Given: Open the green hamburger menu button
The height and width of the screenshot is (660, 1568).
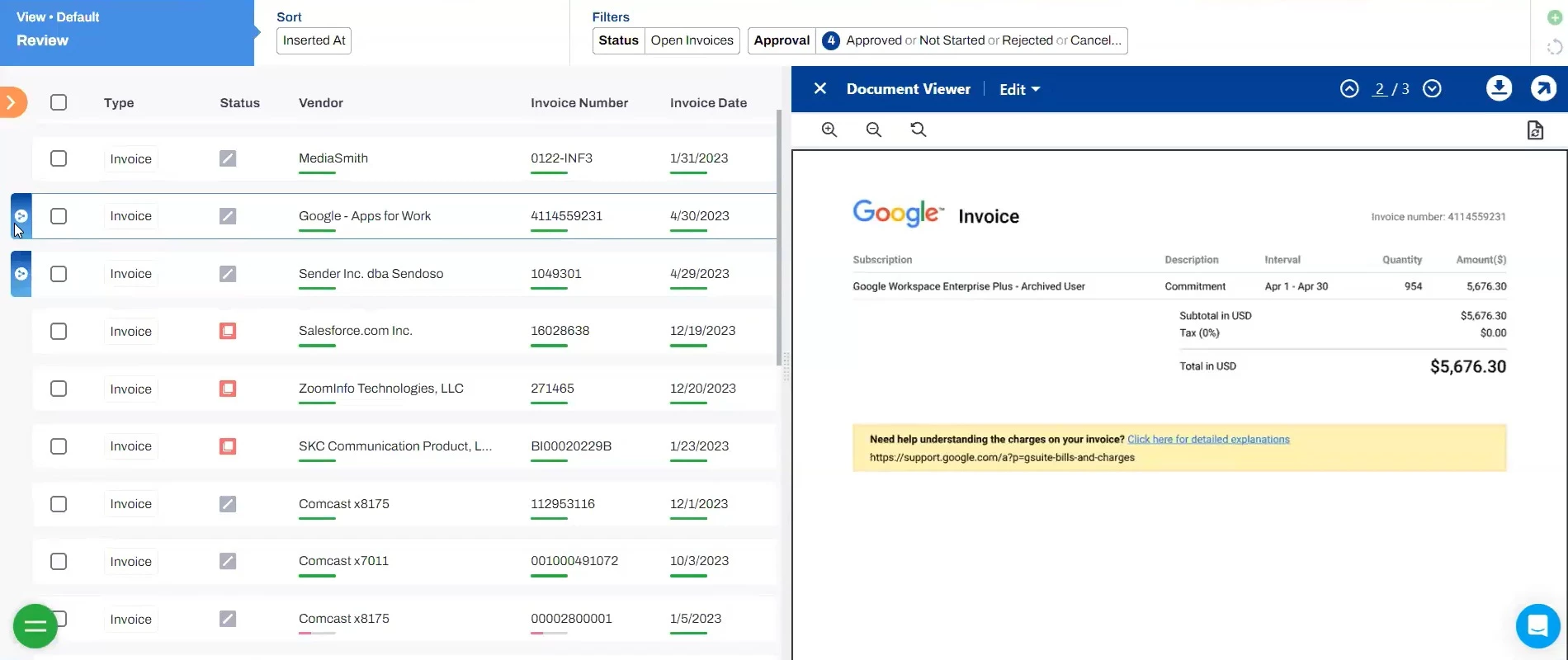Looking at the screenshot, I should pyautogui.click(x=35, y=626).
